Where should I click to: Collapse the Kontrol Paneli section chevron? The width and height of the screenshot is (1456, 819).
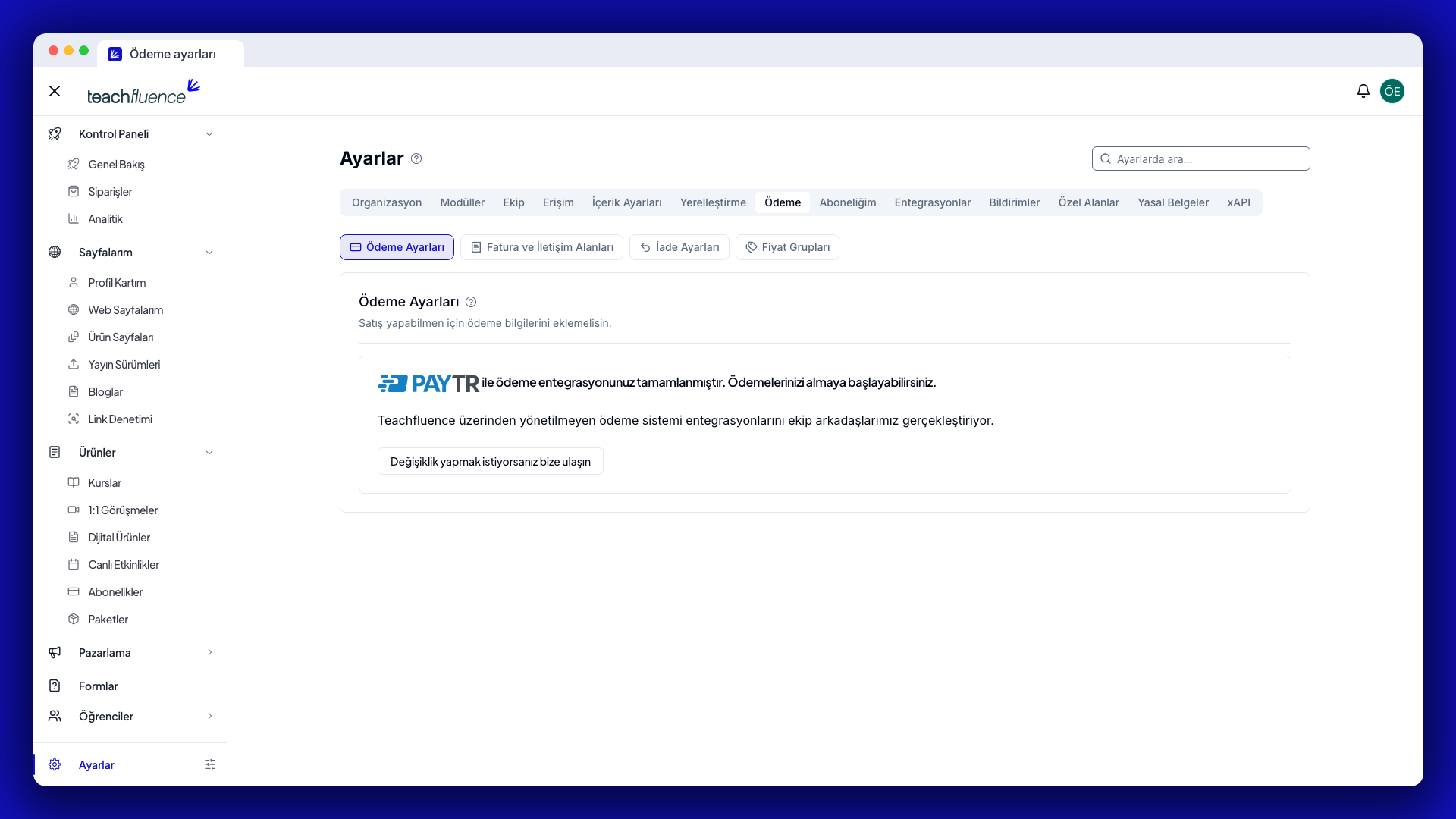point(209,134)
